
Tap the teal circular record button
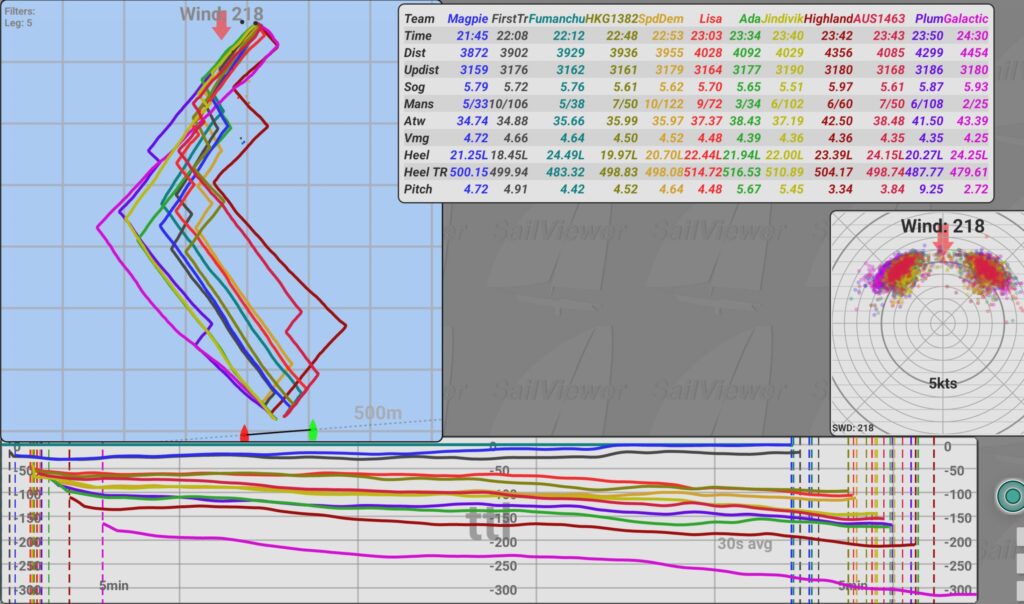tap(1012, 496)
